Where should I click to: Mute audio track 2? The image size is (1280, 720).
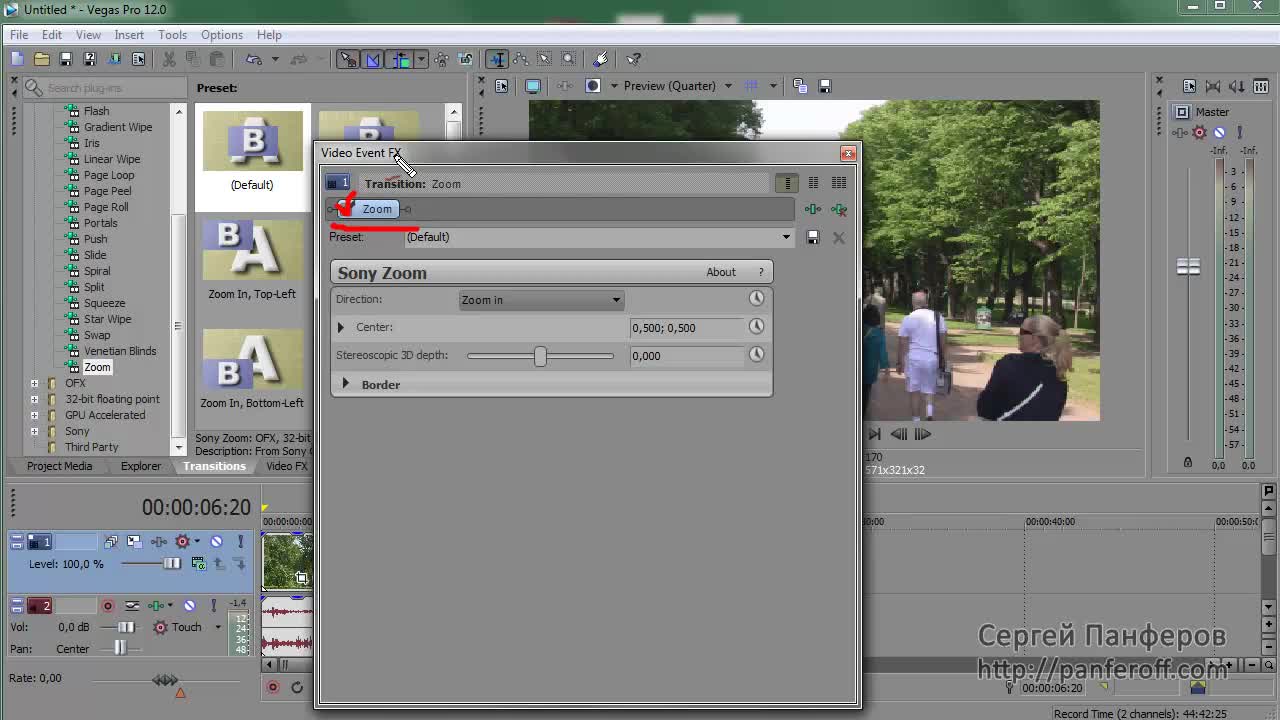[x=189, y=606]
